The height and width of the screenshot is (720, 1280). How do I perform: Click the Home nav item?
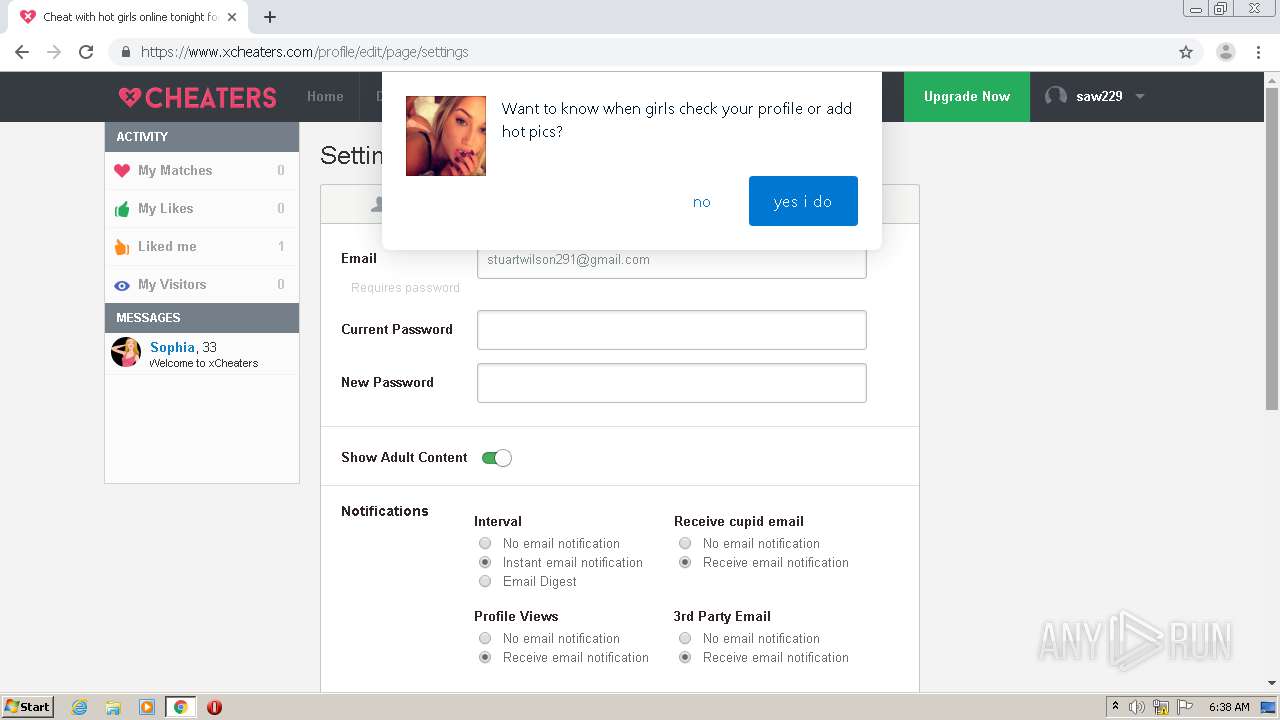pos(325,97)
